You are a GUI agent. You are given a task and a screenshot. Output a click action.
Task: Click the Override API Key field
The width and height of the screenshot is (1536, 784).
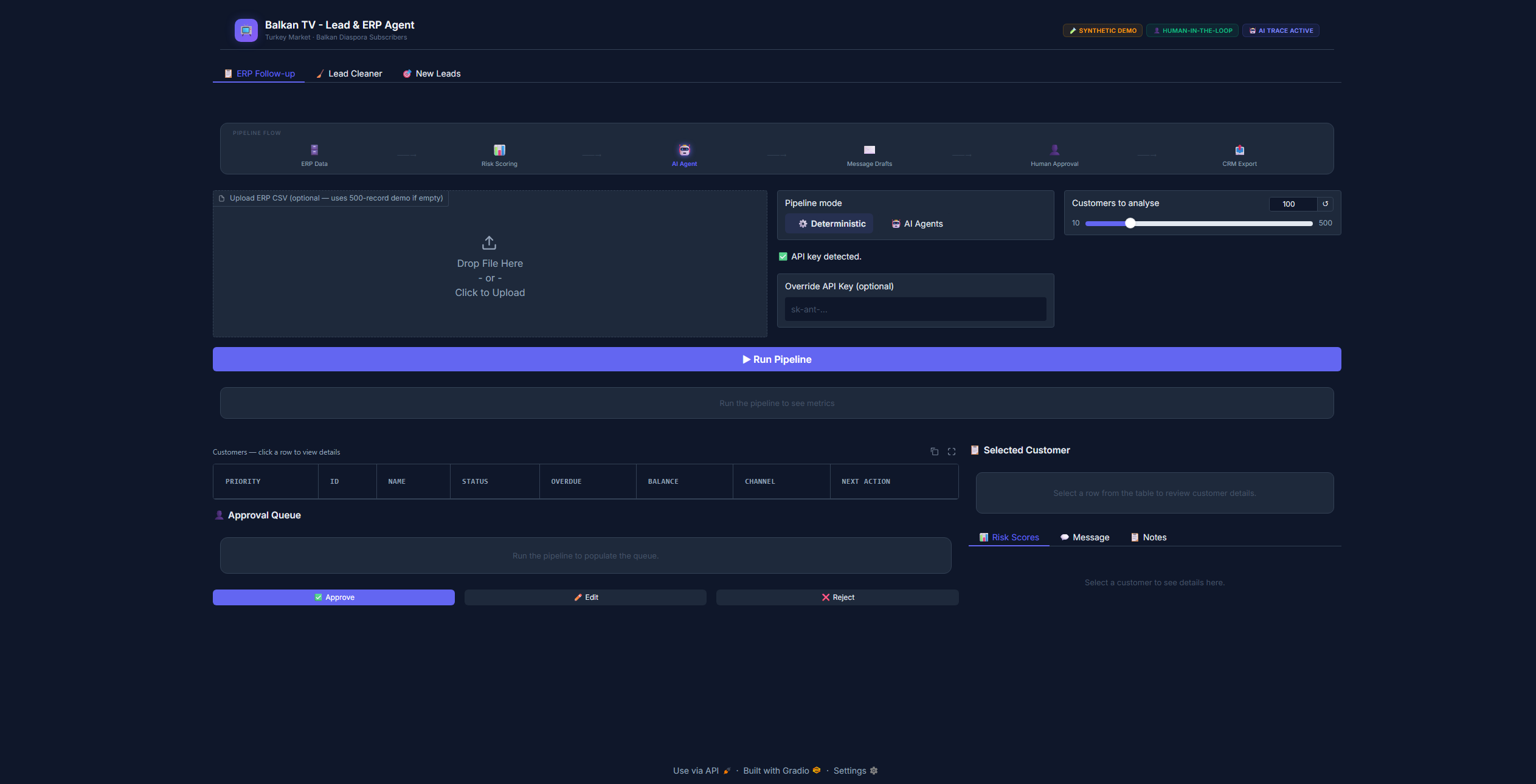[915, 309]
